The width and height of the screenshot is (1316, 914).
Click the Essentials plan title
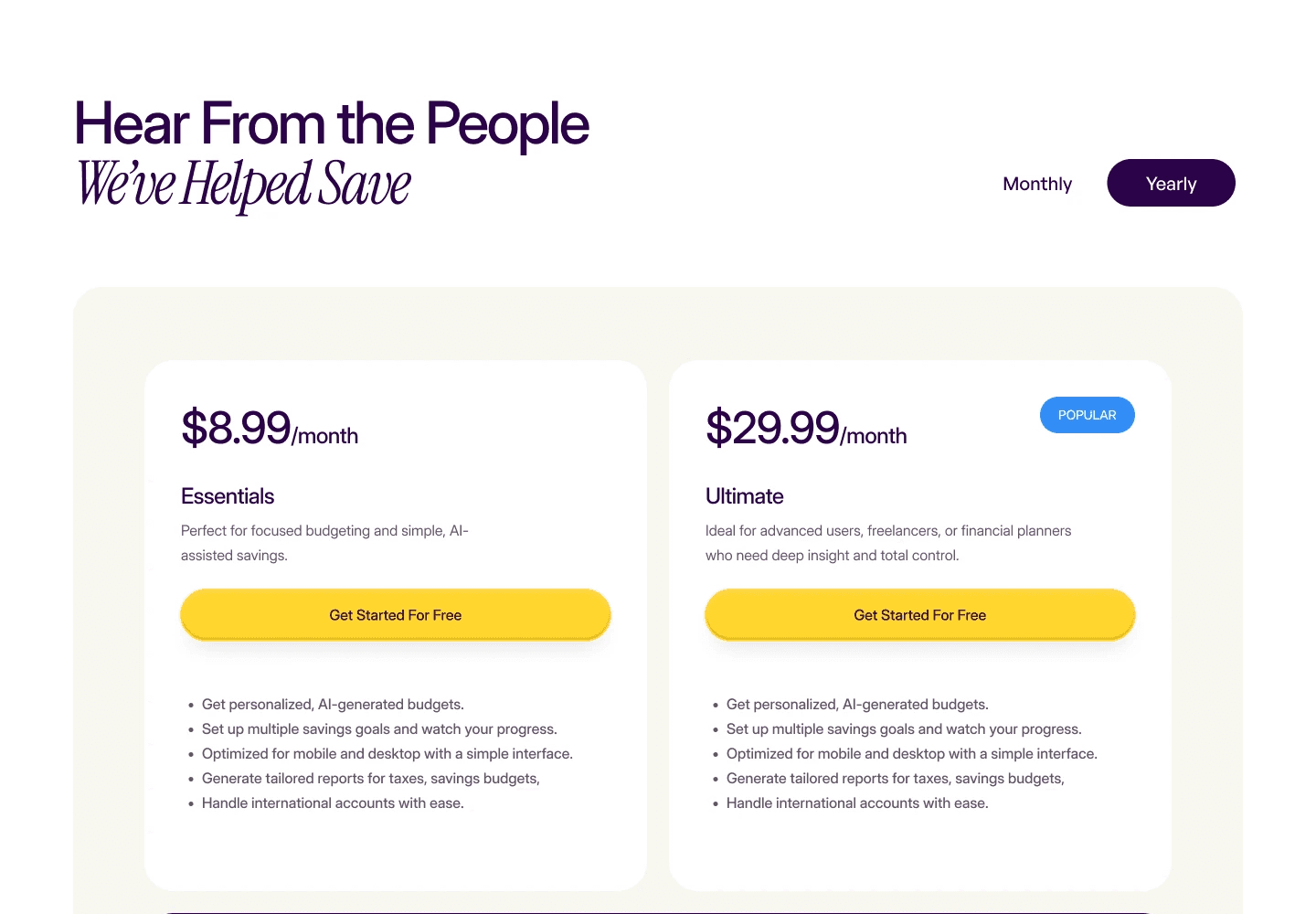tap(227, 495)
